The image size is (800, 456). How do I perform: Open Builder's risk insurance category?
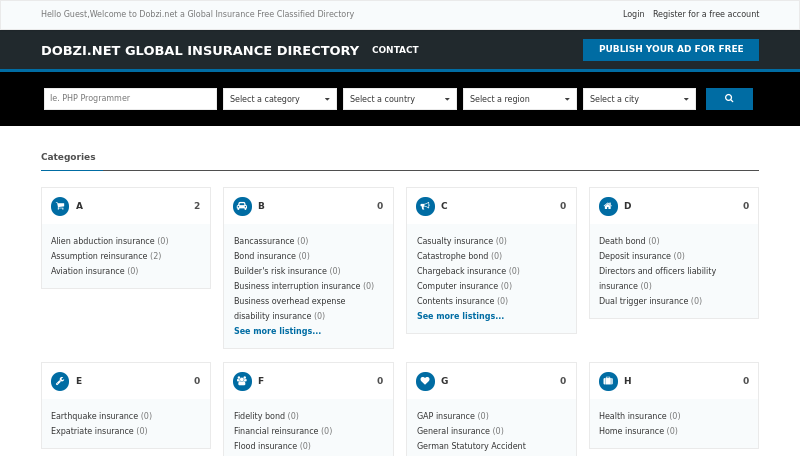click(280, 271)
